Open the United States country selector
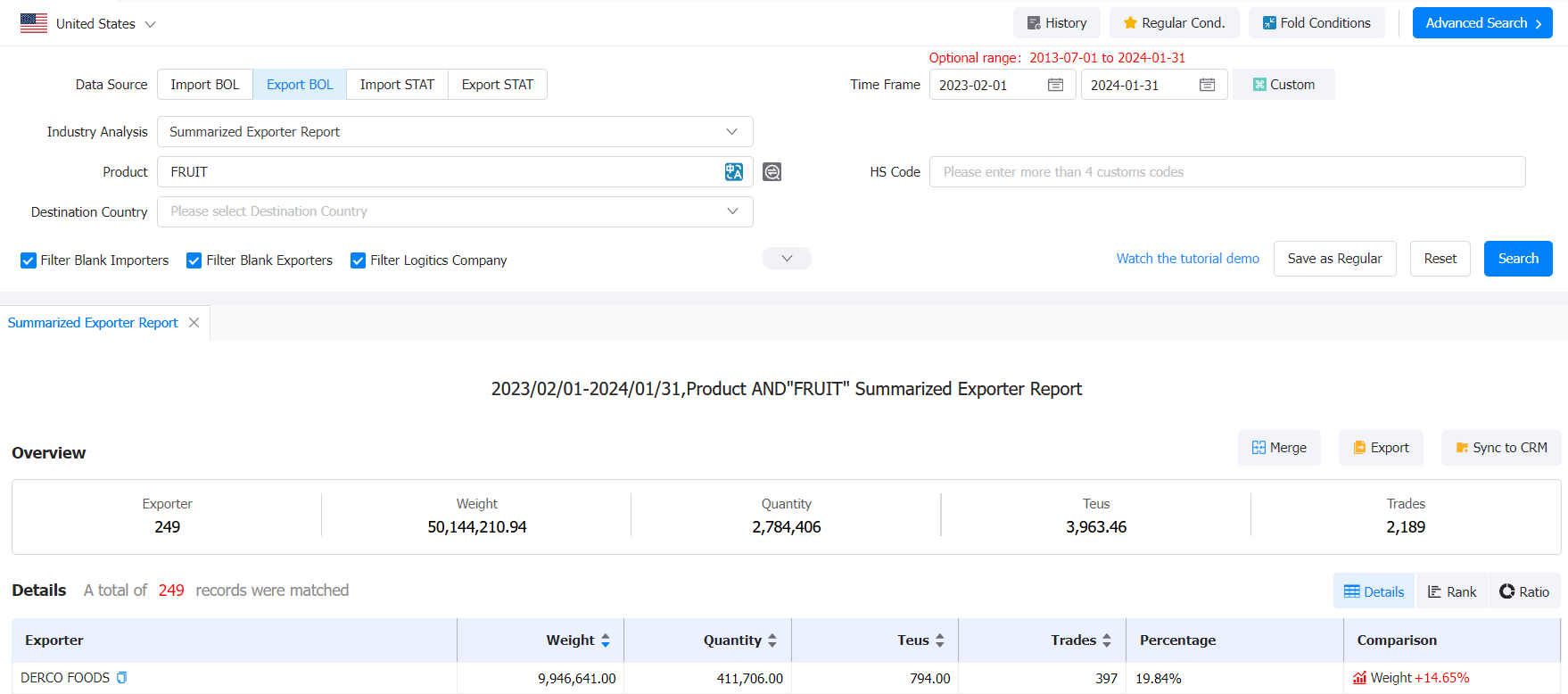 [x=88, y=23]
